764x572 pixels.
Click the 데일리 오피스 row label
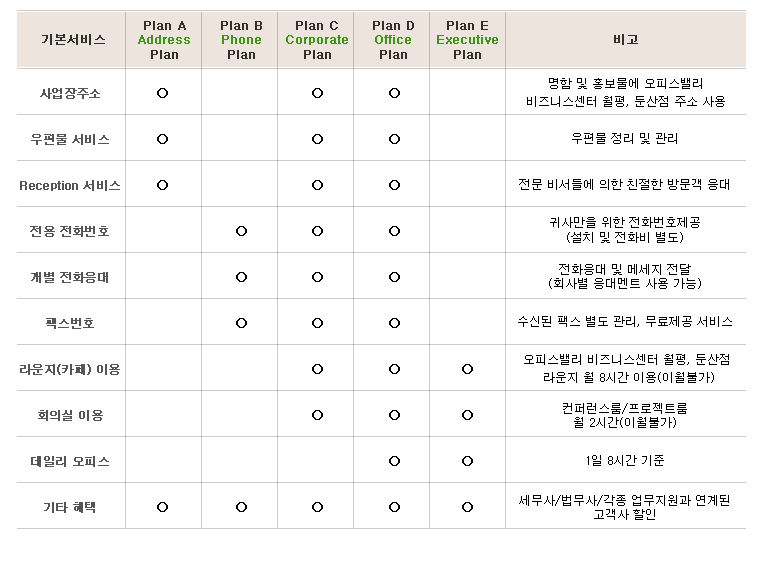[70, 461]
